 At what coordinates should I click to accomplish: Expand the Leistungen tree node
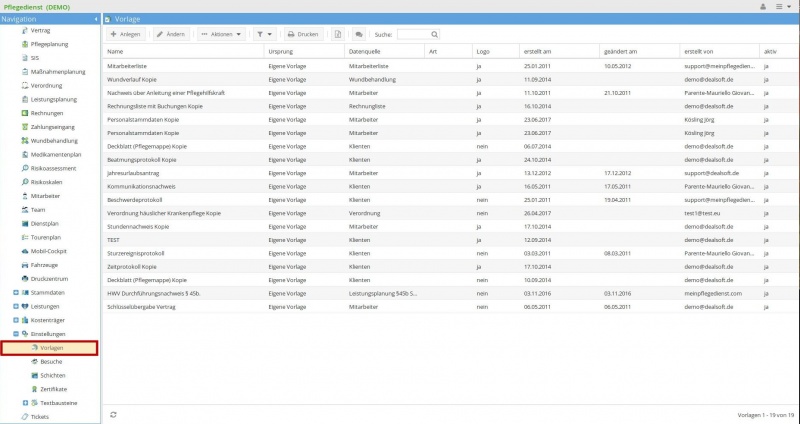(x=16, y=307)
